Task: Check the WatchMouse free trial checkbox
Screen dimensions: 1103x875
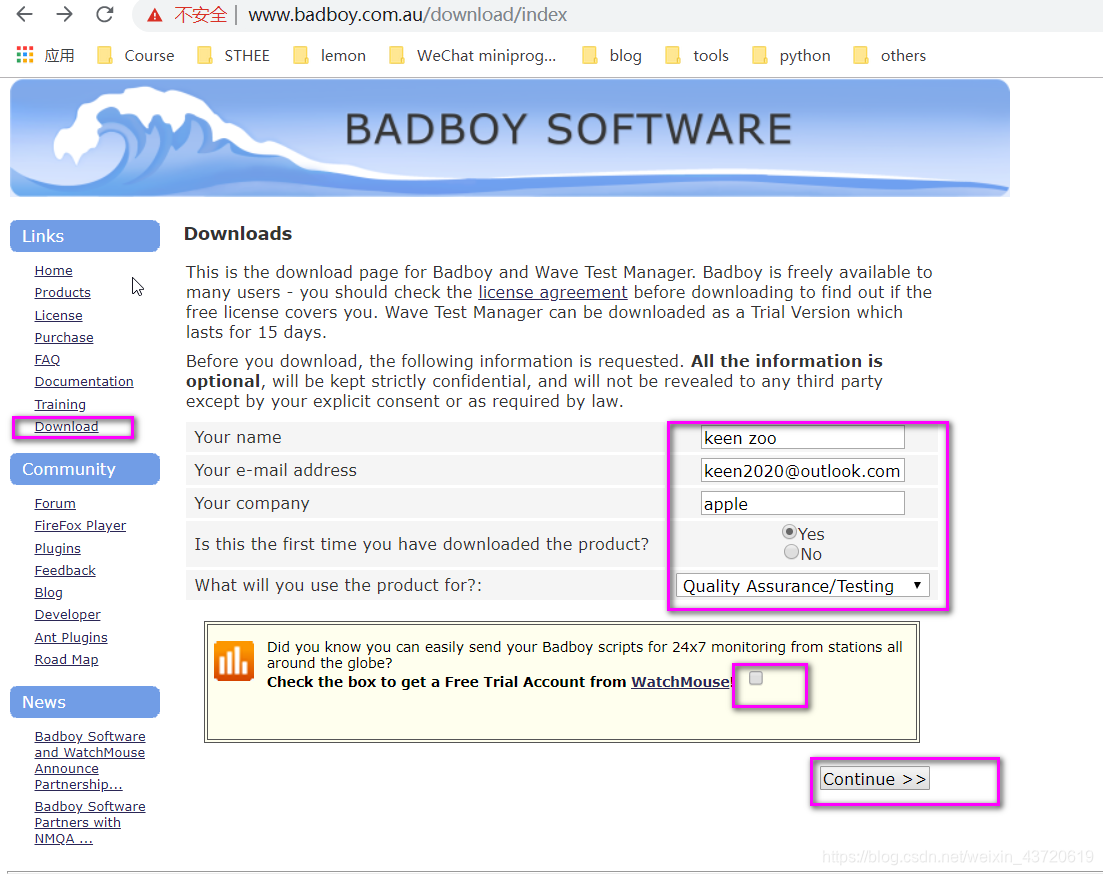Action: click(756, 678)
